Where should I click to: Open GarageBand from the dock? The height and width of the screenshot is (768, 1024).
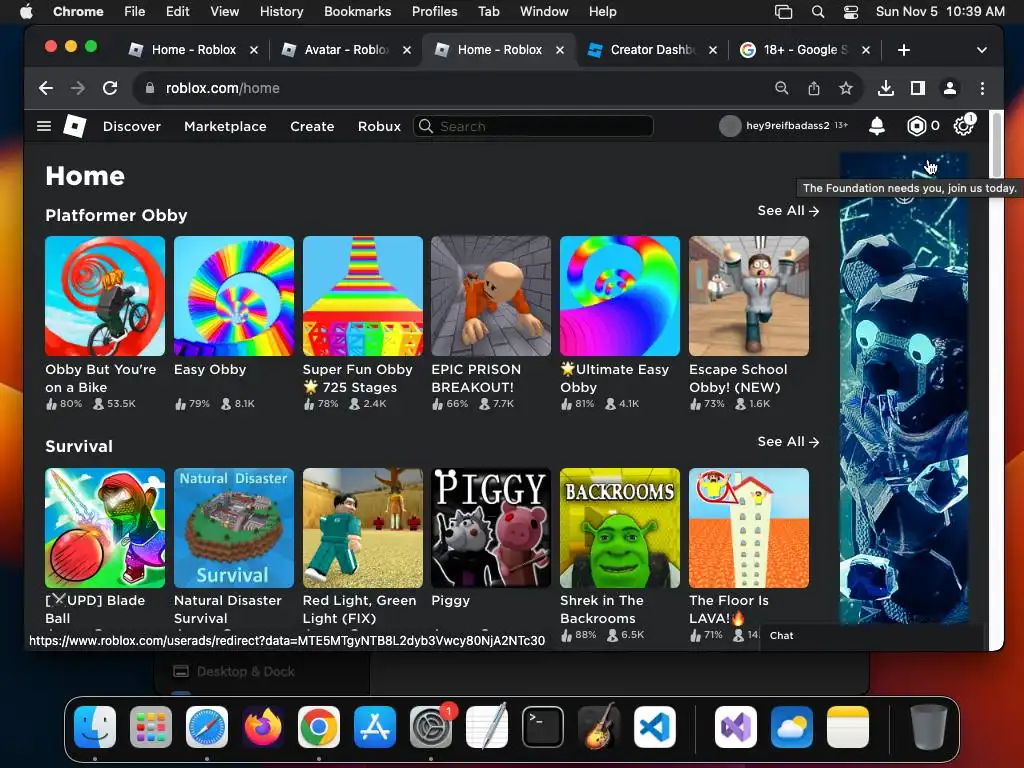(599, 727)
